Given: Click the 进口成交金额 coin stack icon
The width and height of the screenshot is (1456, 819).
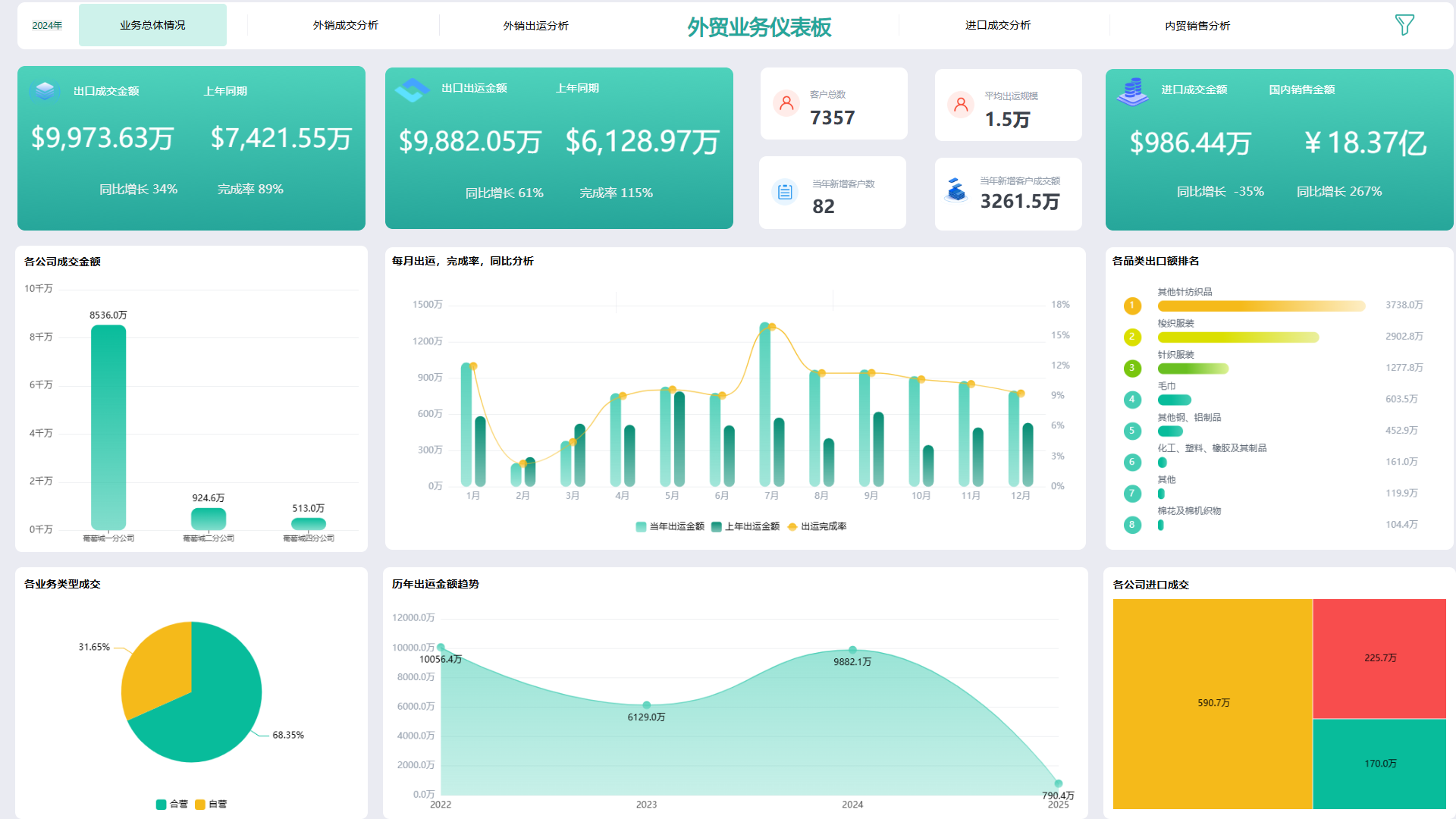Looking at the screenshot, I should point(1132,91).
